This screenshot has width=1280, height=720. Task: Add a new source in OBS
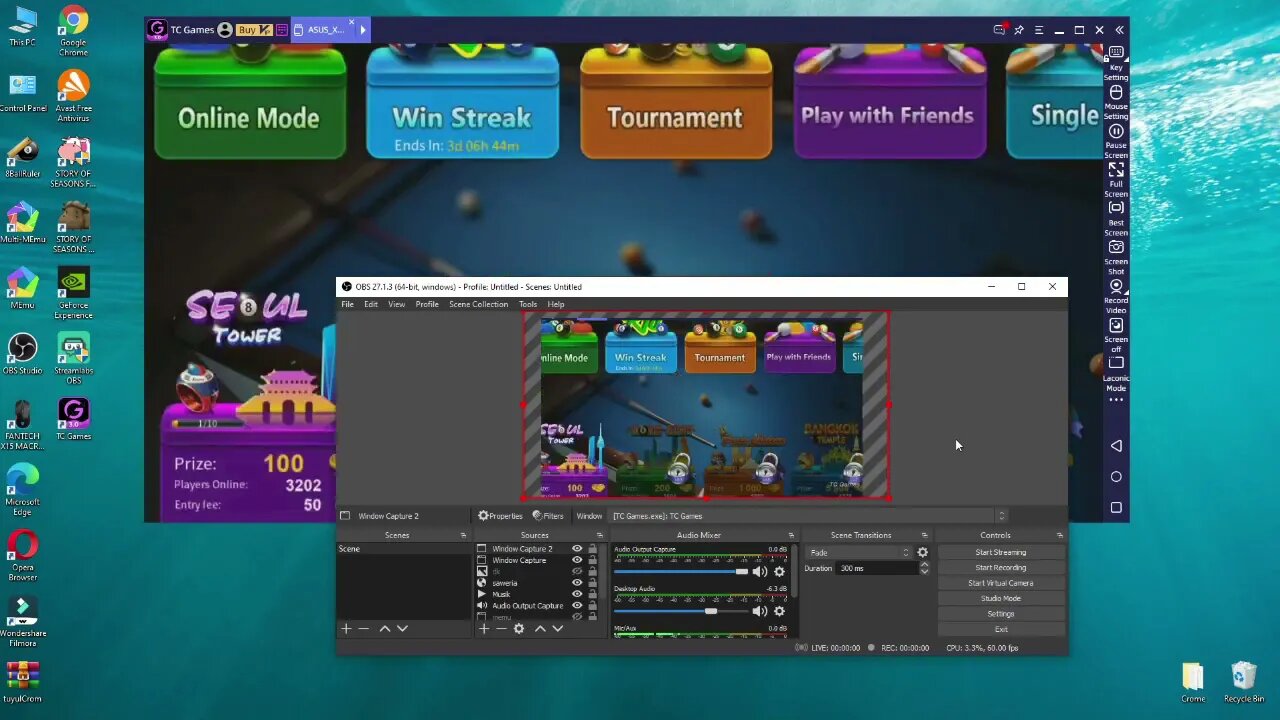tap(483, 629)
